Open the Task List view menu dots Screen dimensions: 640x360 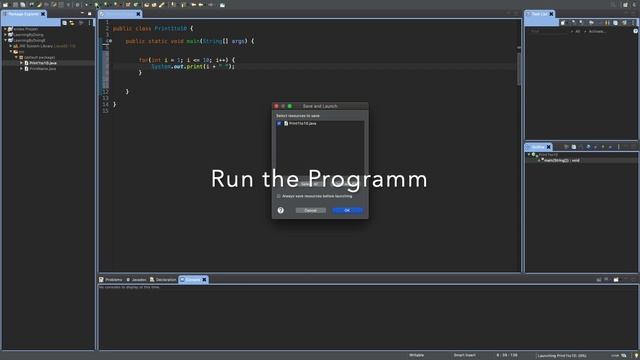pos(633,22)
